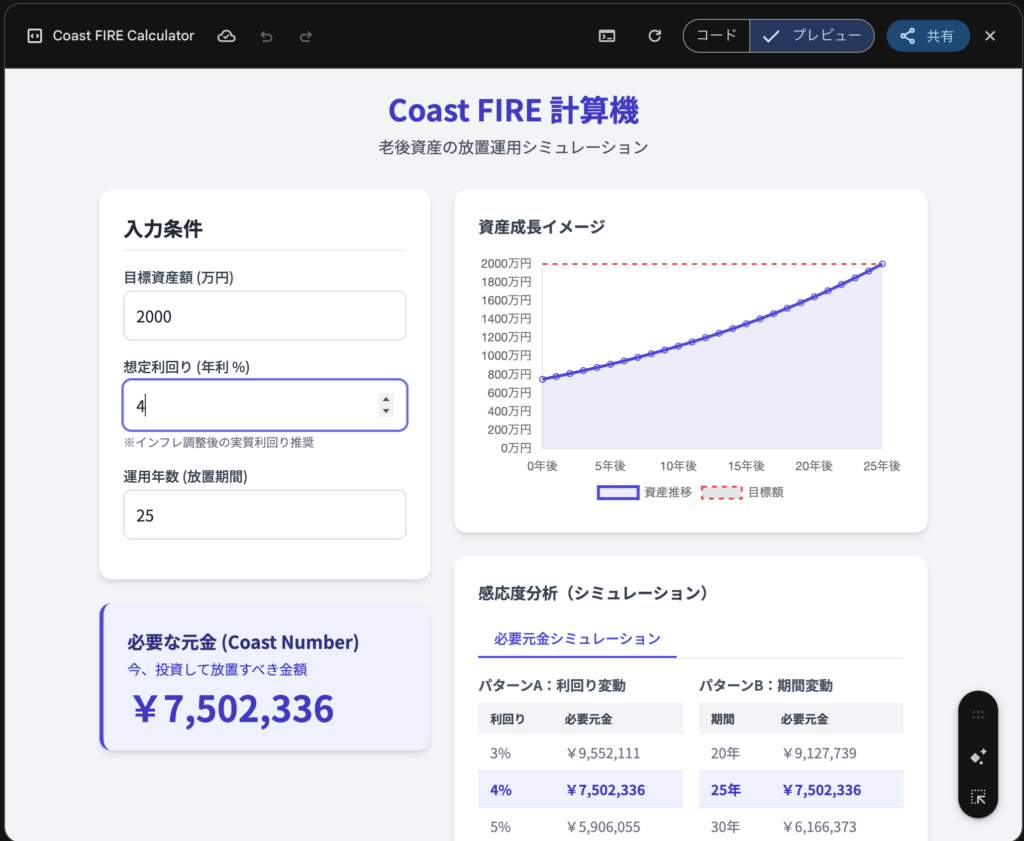Toggle 目標額 legend series visibility
The height and width of the screenshot is (841, 1024).
point(741,492)
